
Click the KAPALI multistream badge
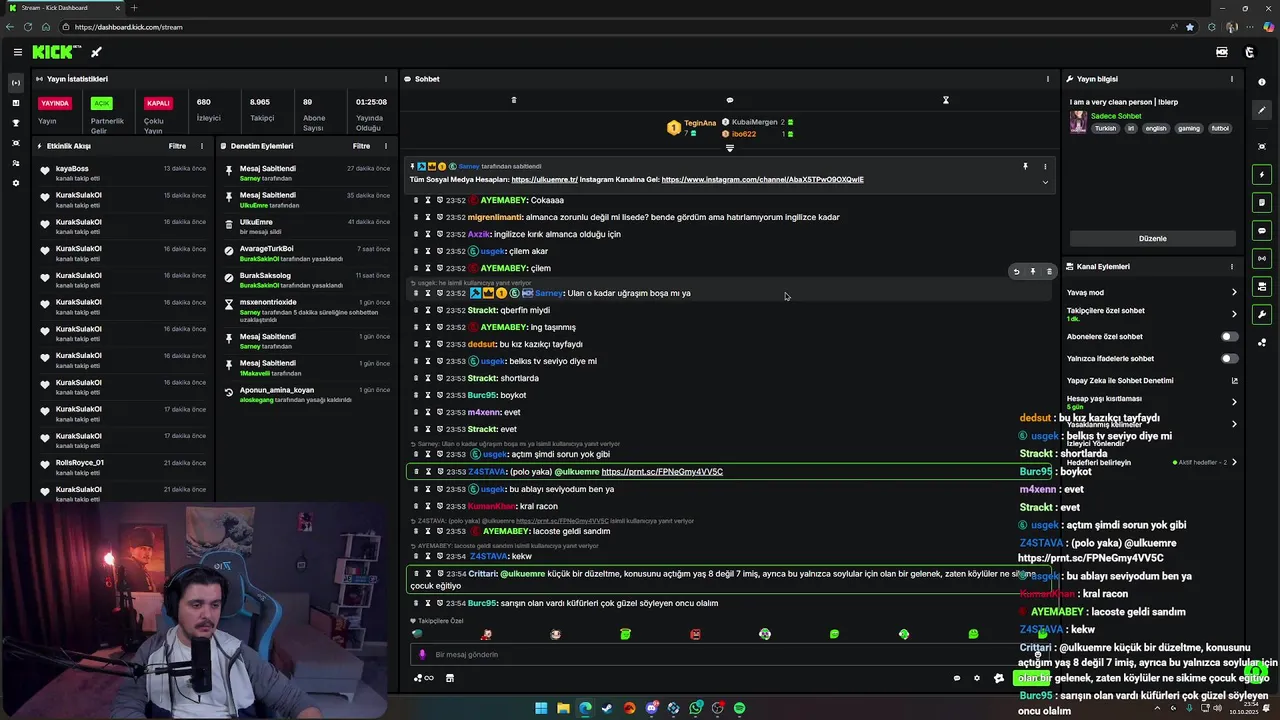(x=158, y=103)
